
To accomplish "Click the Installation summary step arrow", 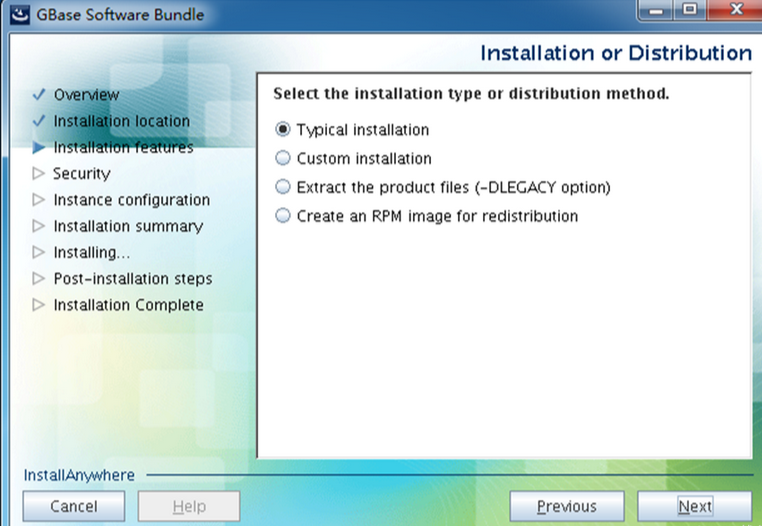I will [x=39, y=226].
